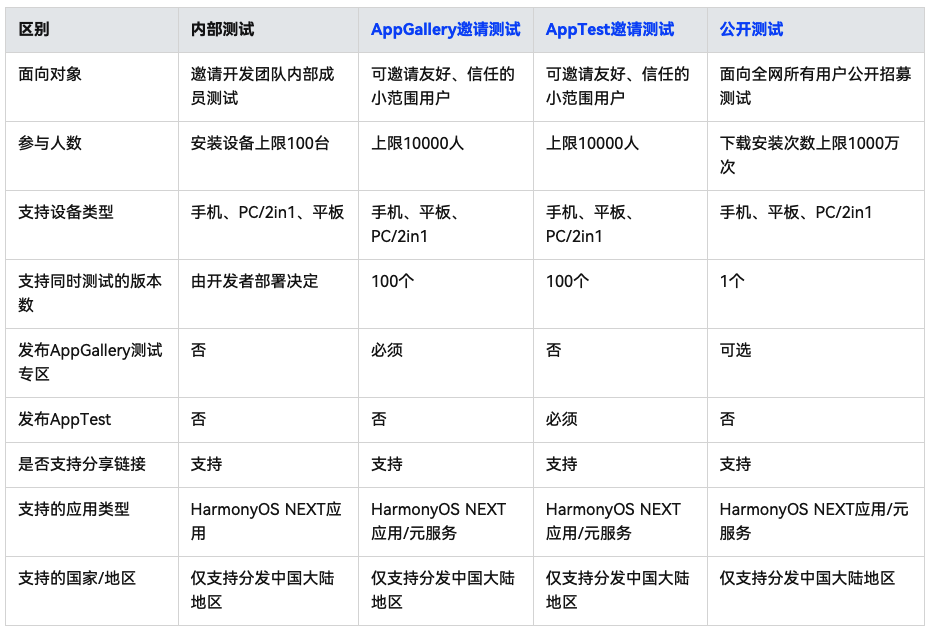
Task: Click the cell 邀请开发团队内部成员测试
Action: (x=262, y=86)
